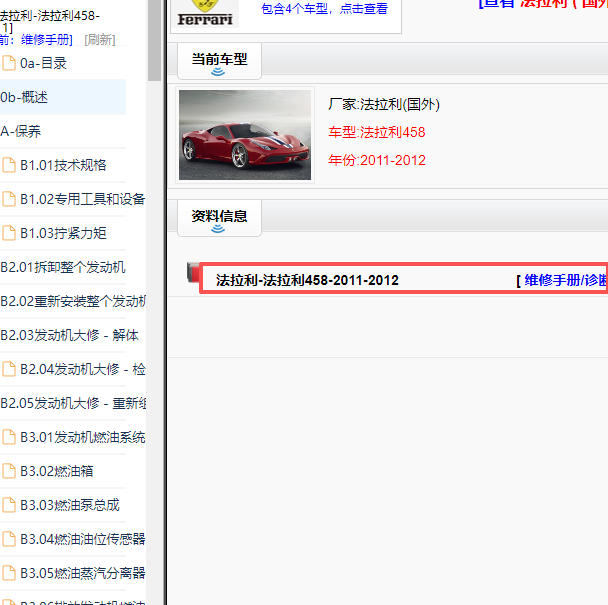
Task: Click the B1.01技术规格 label
Action: click(63, 165)
